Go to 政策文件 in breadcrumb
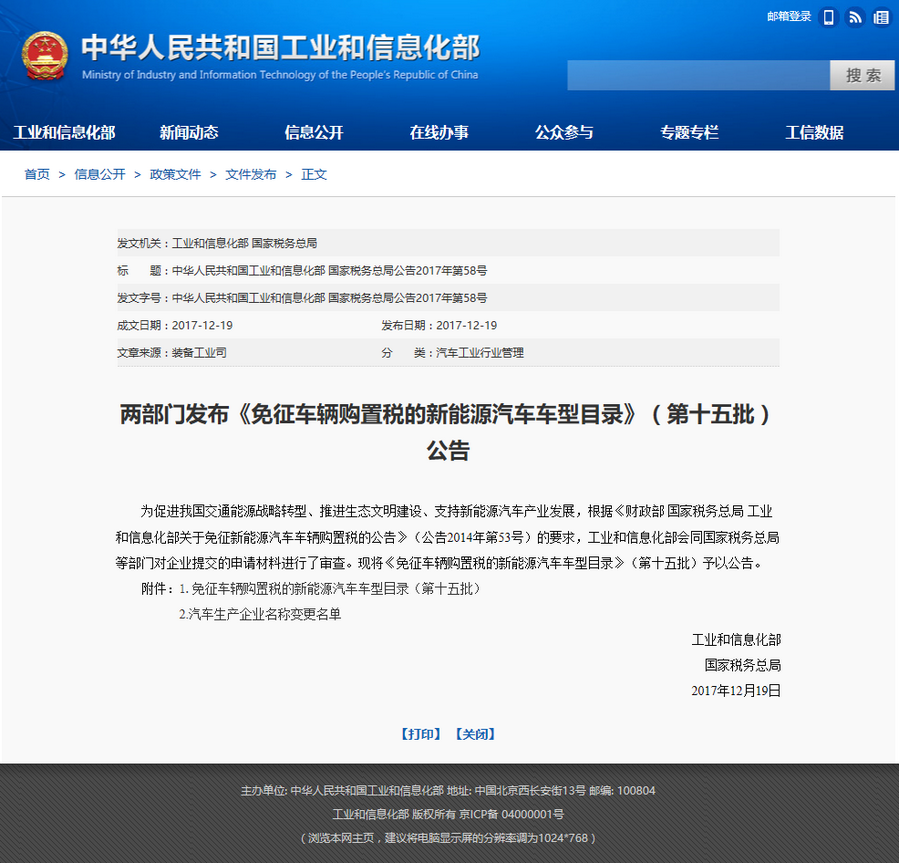 175,174
